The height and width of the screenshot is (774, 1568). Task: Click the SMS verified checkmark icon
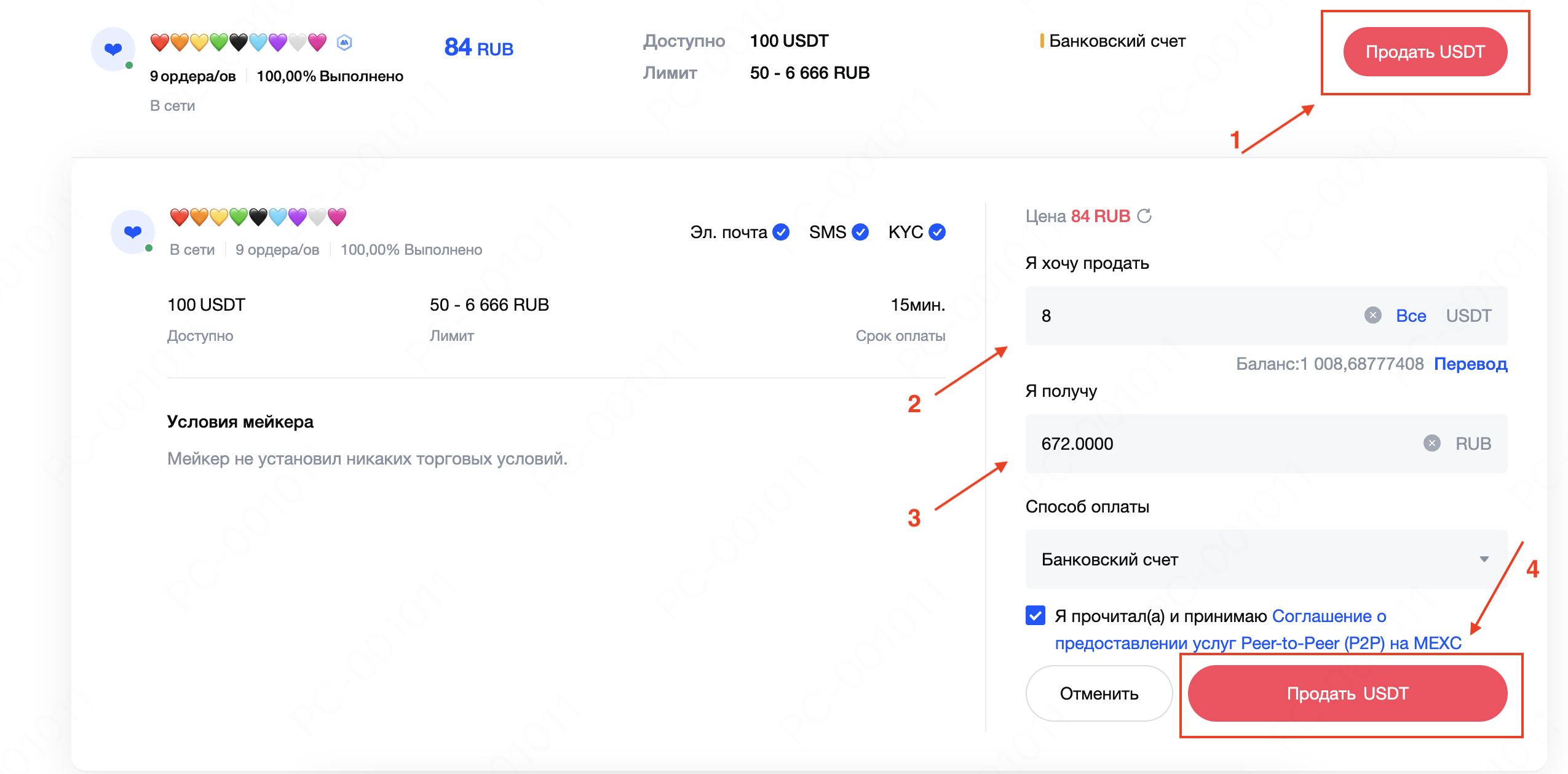pos(860,232)
